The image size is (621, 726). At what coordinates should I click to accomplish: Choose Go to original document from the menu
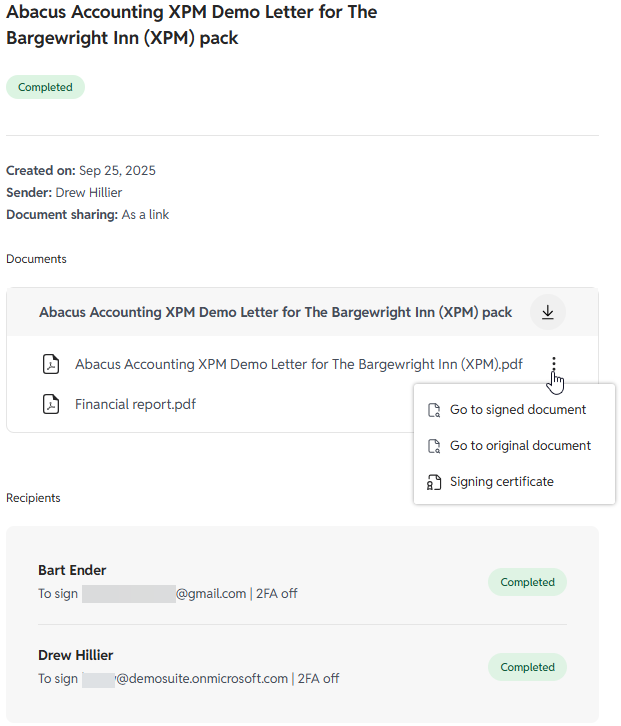tap(520, 446)
